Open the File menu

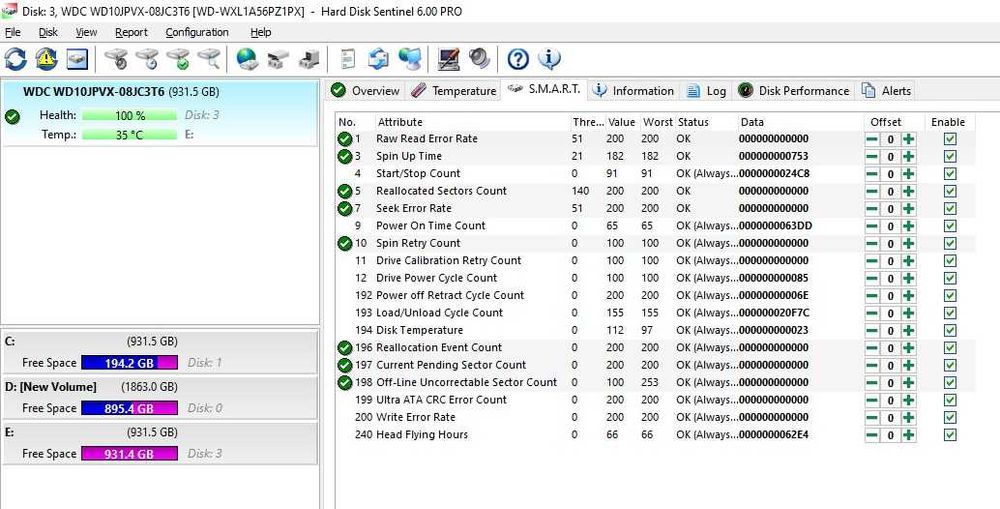(x=13, y=32)
